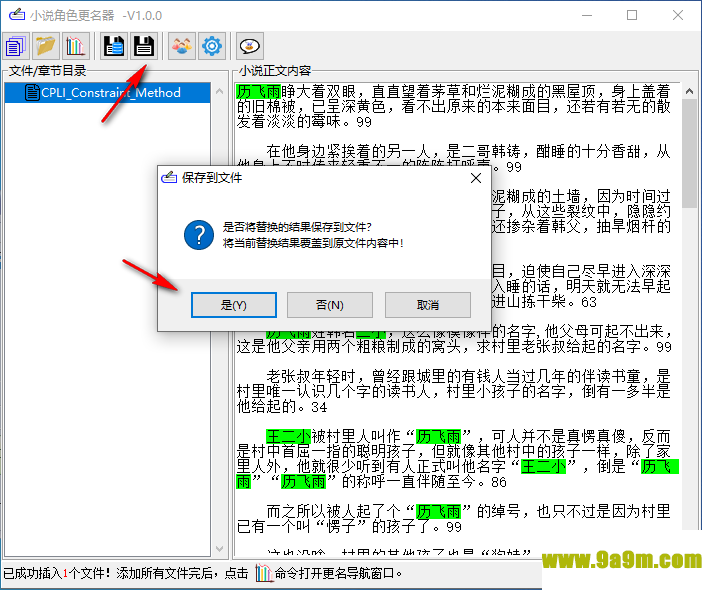Open character management people icon
702x590 pixels.
tap(182, 46)
